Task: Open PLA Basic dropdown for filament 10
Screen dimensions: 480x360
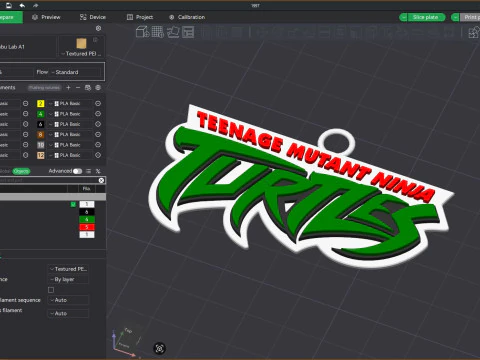Action: click(70, 145)
